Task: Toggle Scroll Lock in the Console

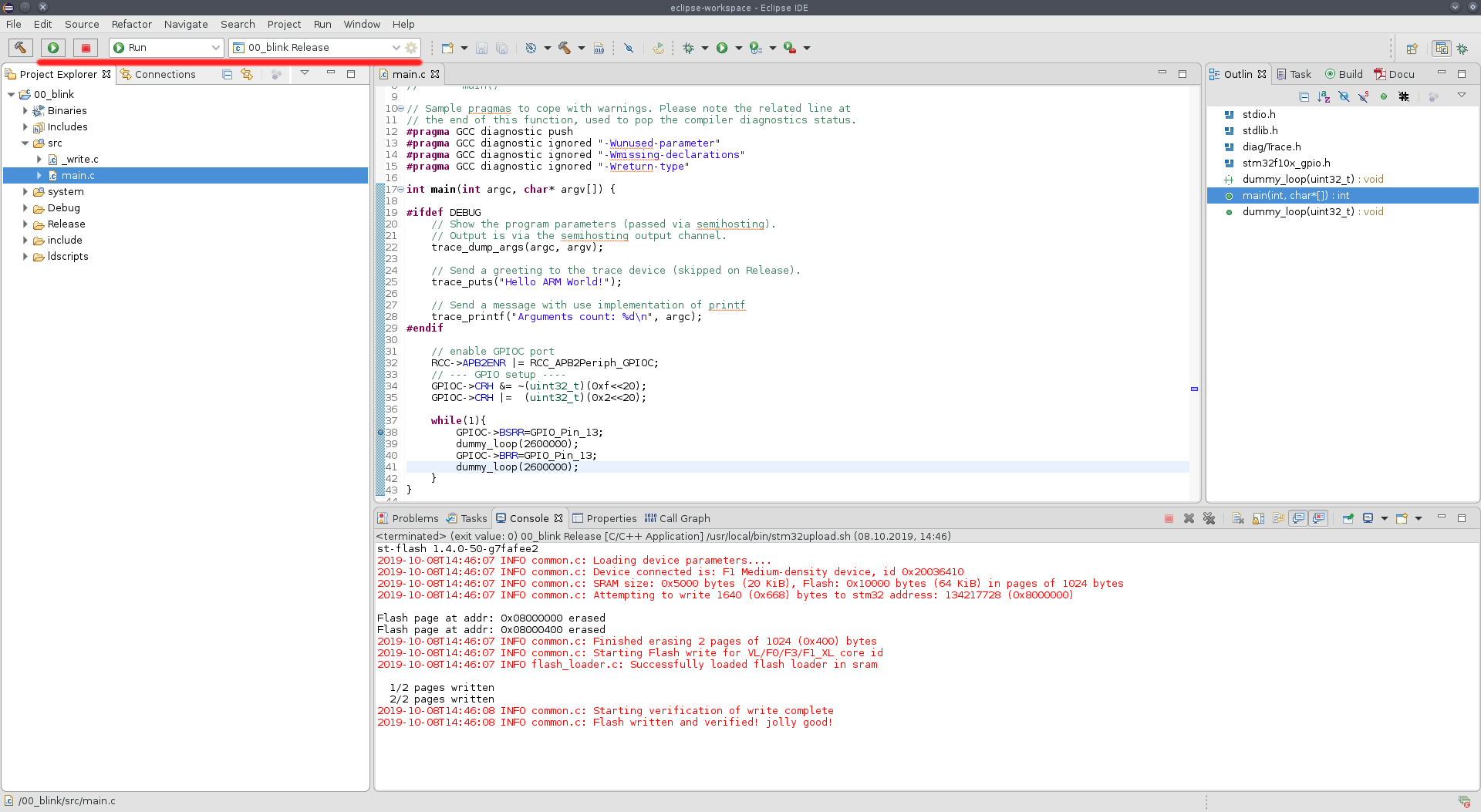Action: [1258, 518]
